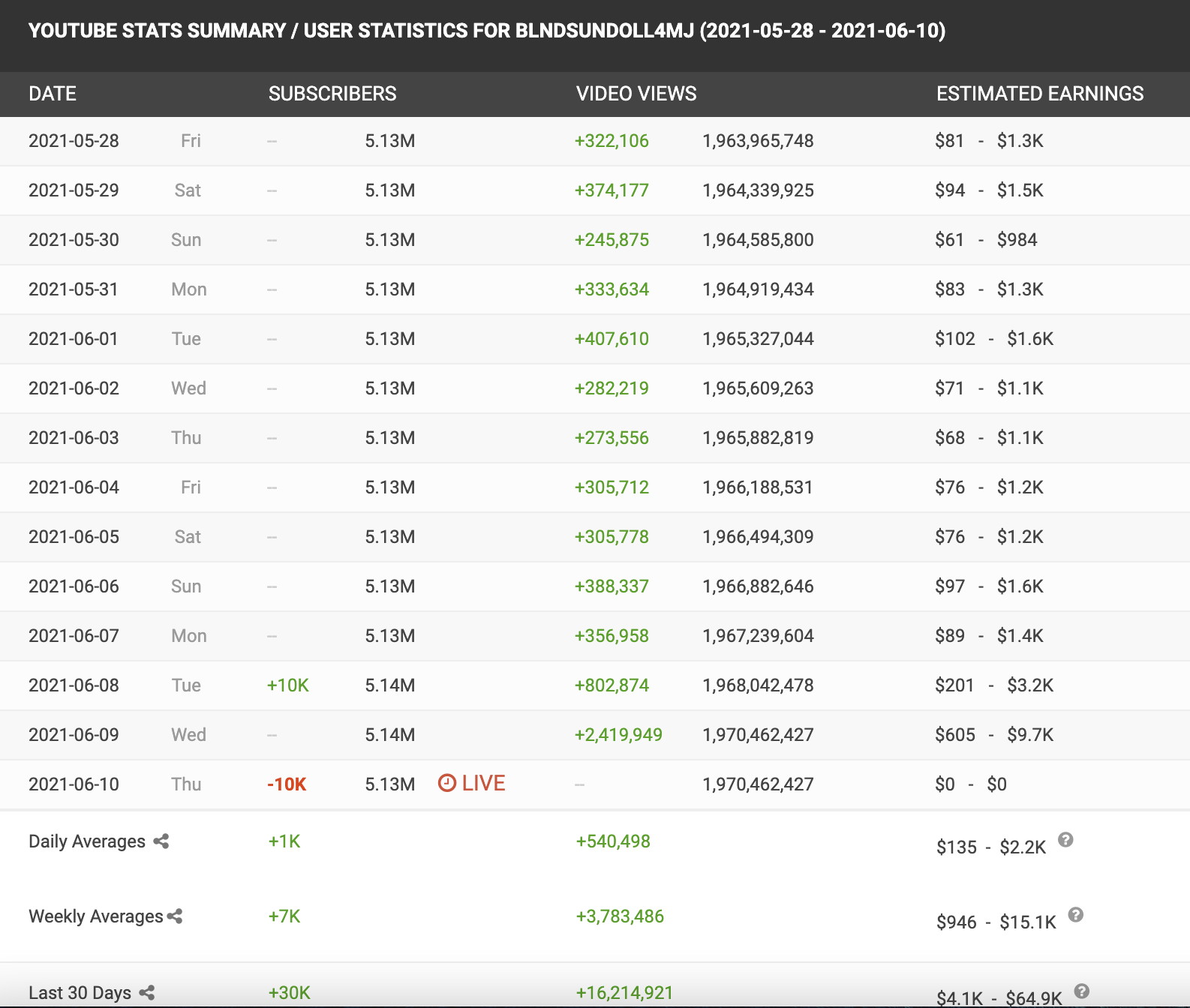Select date 2021-06-09
The image size is (1190, 1008).
click(74, 735)
